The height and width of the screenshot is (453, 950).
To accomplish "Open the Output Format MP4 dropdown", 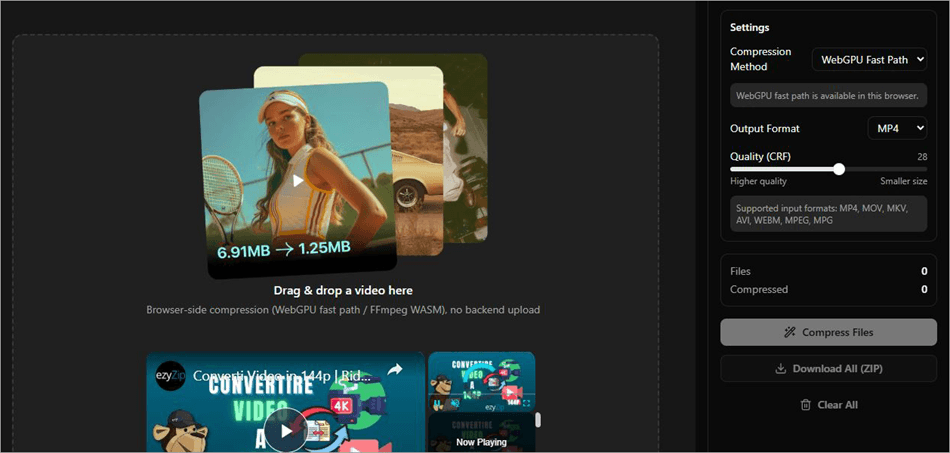I will 897,128.
